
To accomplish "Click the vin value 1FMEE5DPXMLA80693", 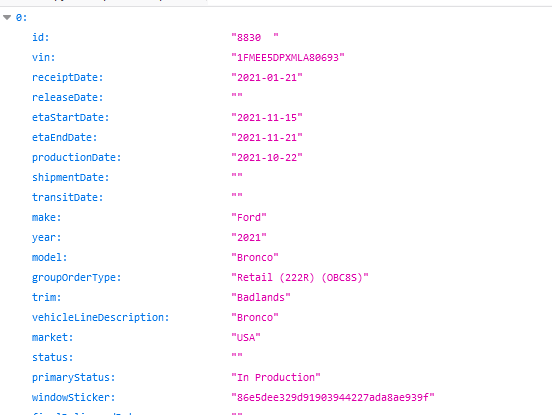I will click(288, 57).
